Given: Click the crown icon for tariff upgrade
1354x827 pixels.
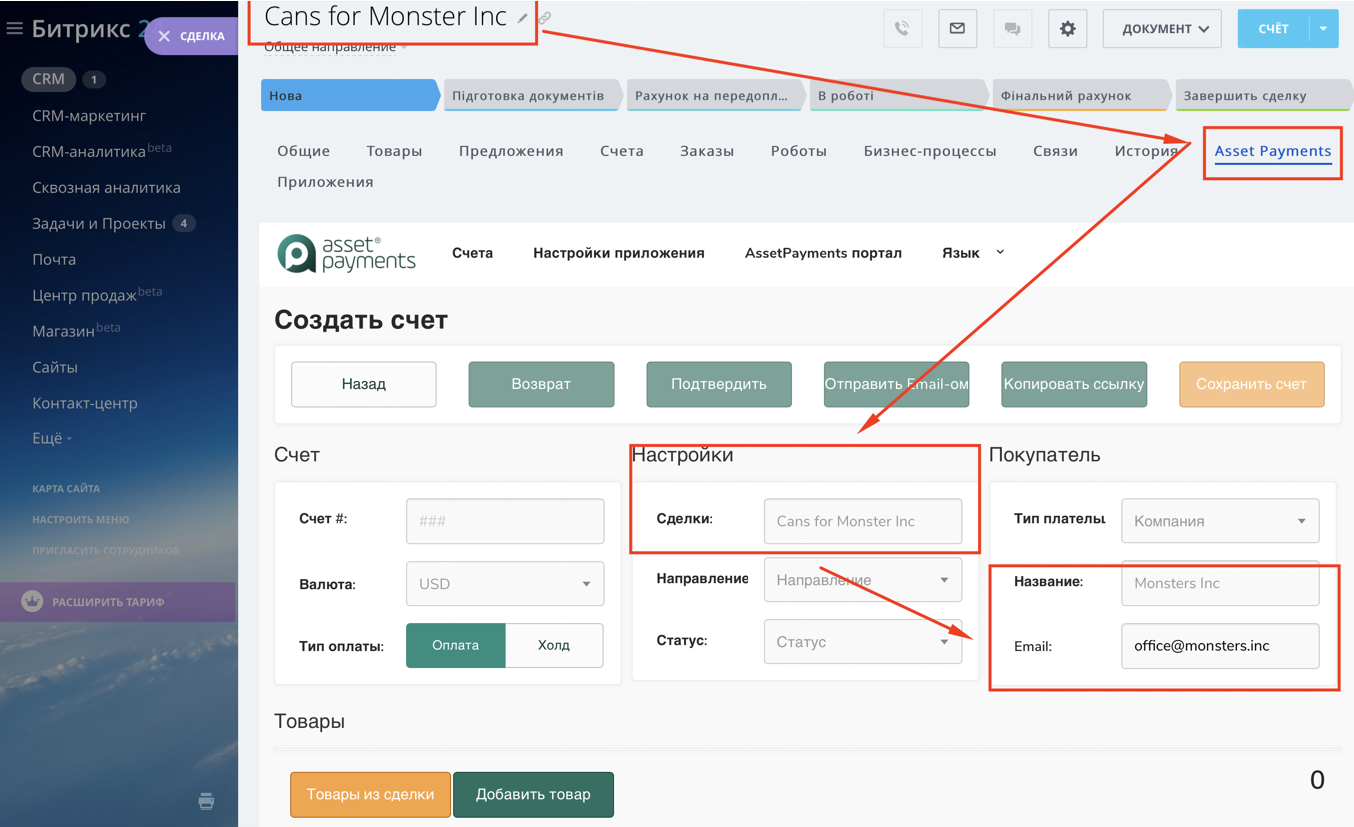Looking at the screenshot, I should 33,602.
